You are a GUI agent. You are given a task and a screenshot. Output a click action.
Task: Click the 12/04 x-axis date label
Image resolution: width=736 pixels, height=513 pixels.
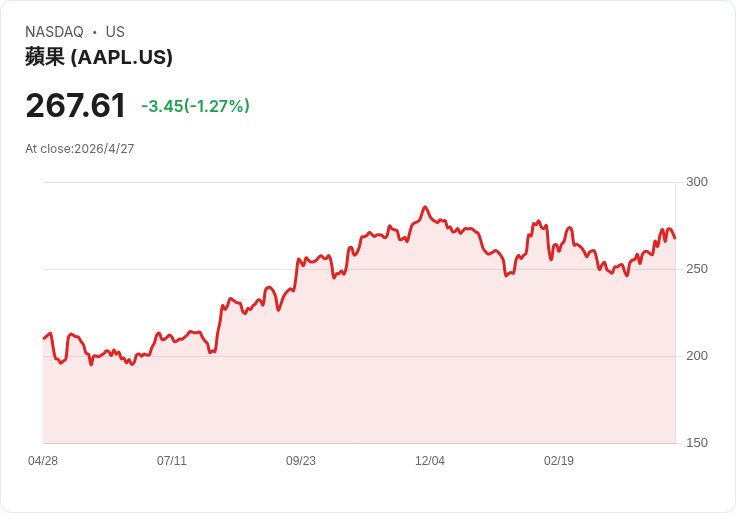430,461
